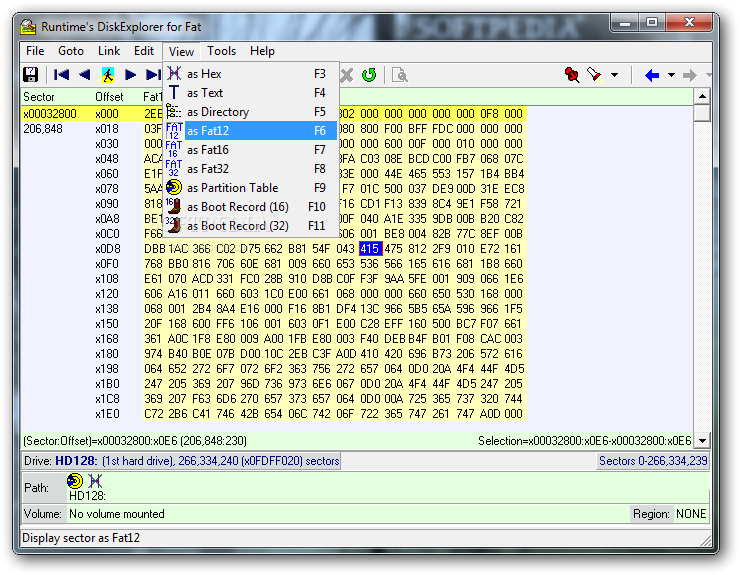This screenshot has width=740, height=575.
Task: Close the open View menu
Action: 181,51
